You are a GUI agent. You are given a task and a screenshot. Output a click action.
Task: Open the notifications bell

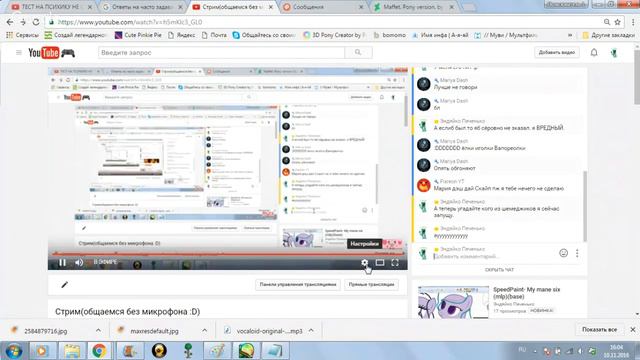[x=594, y=53]
